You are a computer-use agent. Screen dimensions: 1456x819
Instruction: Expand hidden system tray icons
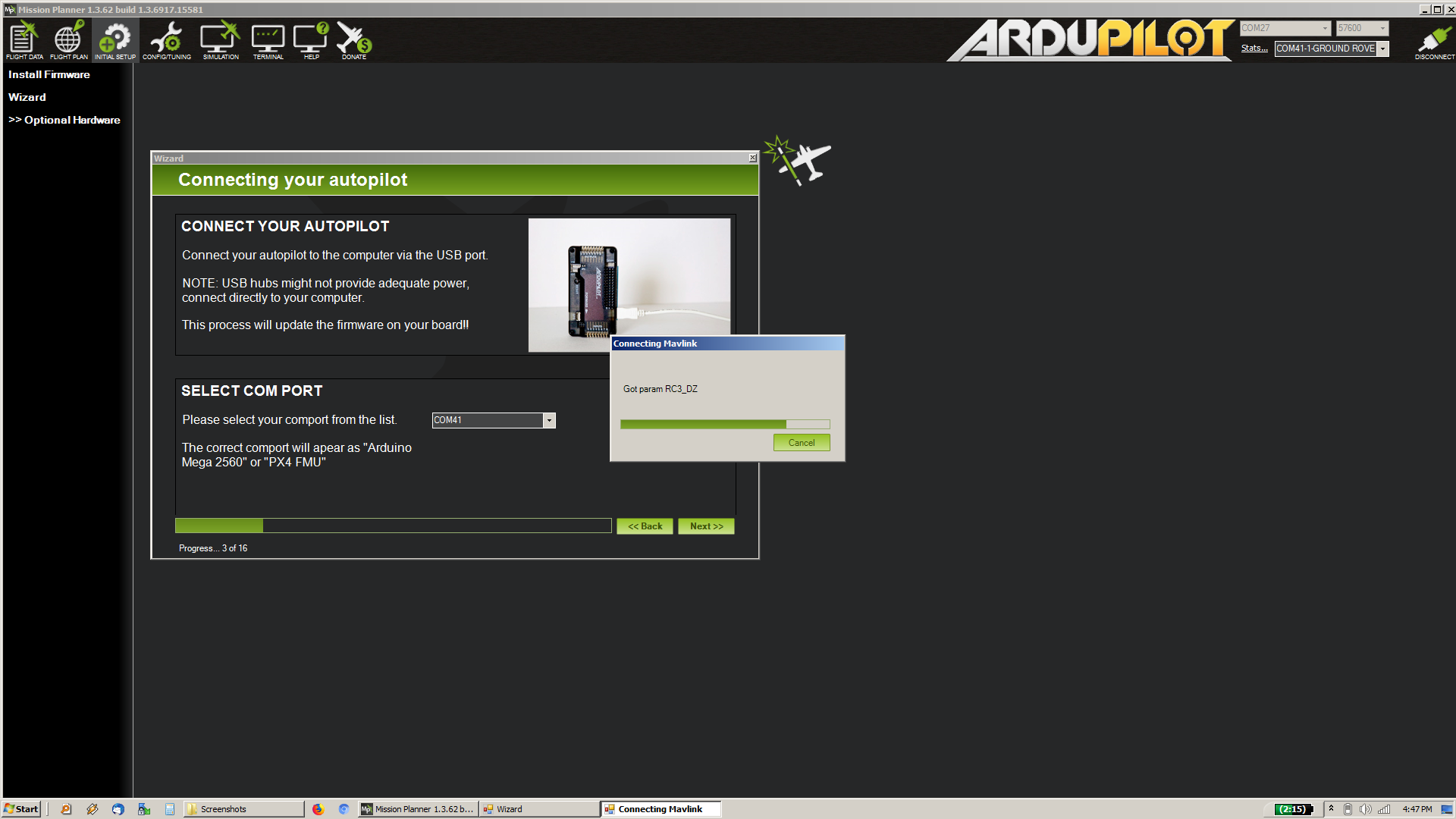pos(1331,808)
